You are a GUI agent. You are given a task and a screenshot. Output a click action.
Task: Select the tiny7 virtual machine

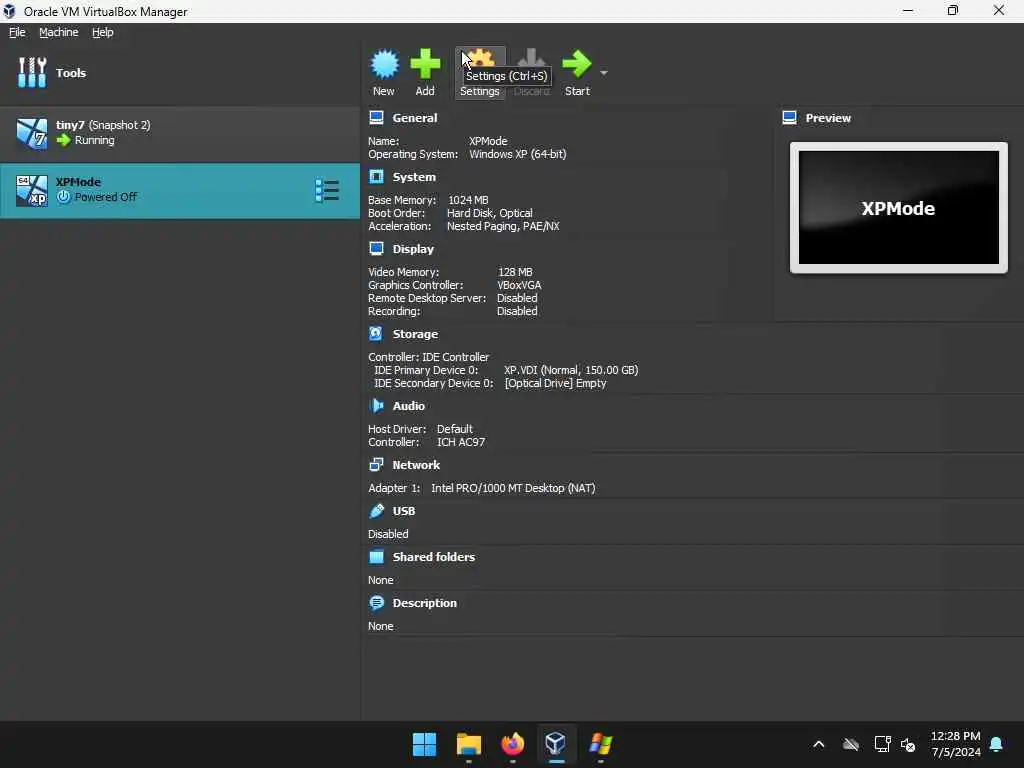pos(180,133)
